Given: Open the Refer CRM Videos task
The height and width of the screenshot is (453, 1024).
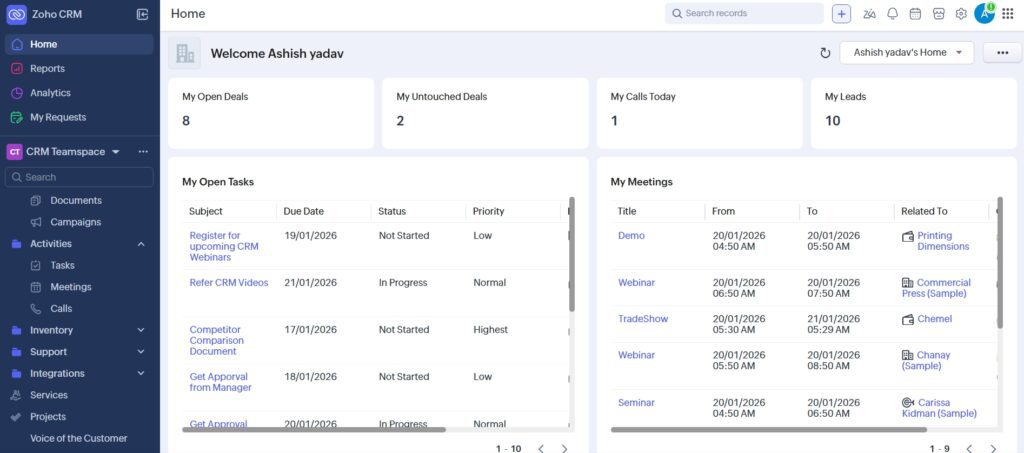Looking at the screenshot, I should pos(229,283).
